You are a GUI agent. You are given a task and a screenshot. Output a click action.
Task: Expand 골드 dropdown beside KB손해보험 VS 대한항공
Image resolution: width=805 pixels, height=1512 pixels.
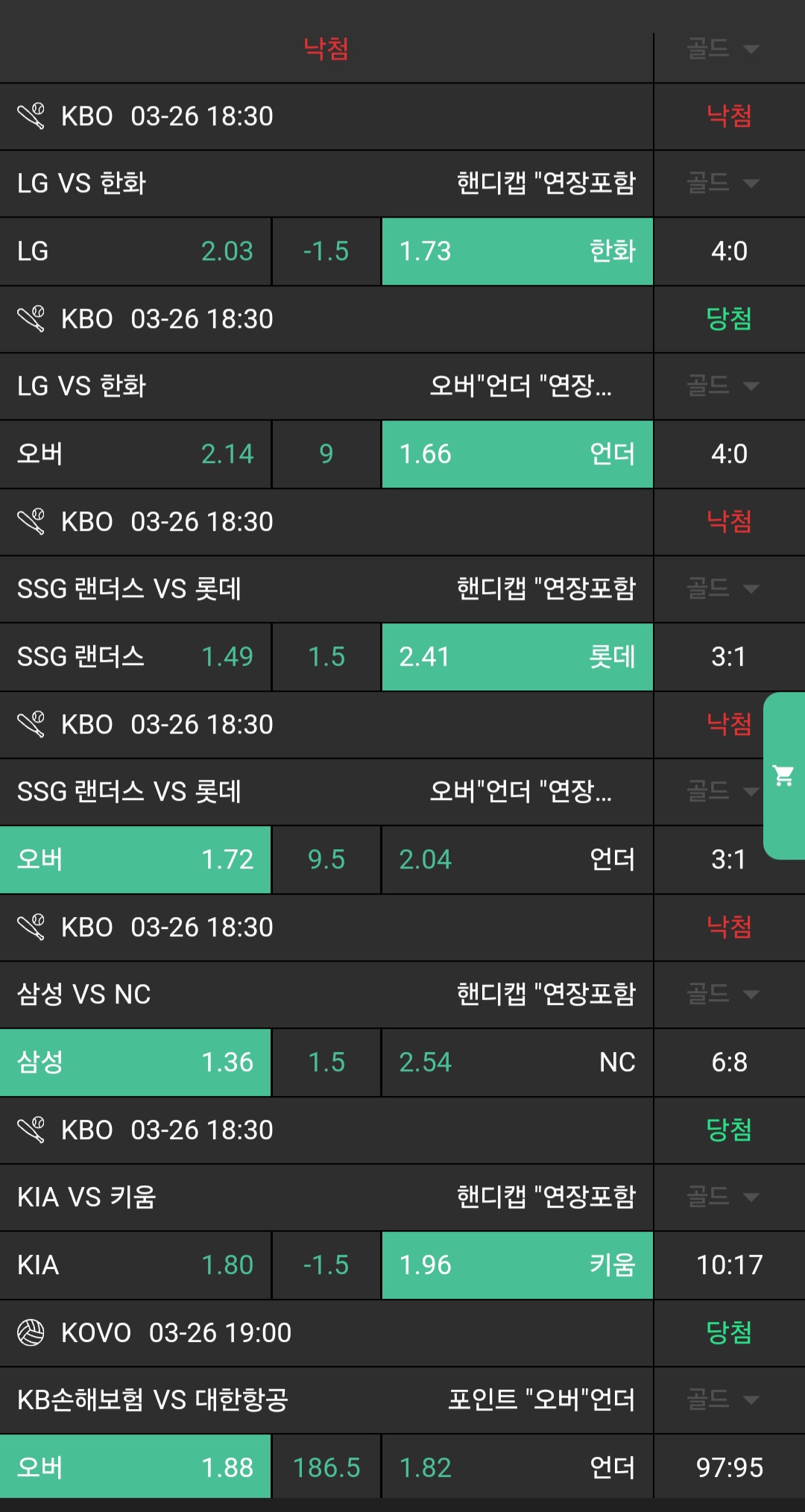722,1399
